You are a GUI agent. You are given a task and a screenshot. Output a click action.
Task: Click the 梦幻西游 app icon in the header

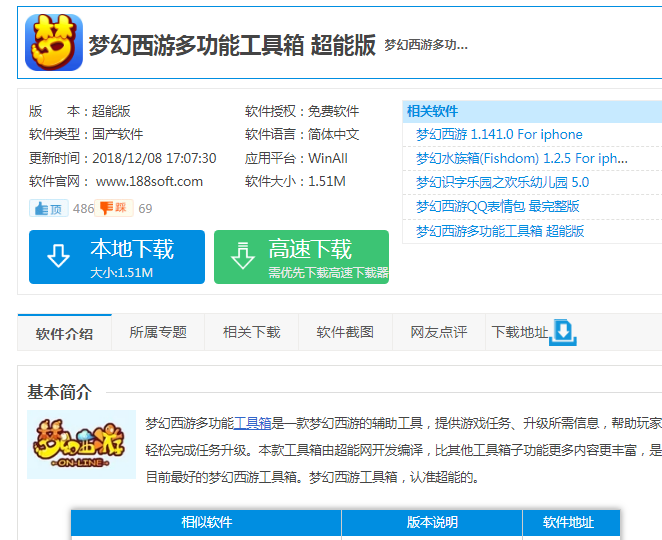coord(54,42)
